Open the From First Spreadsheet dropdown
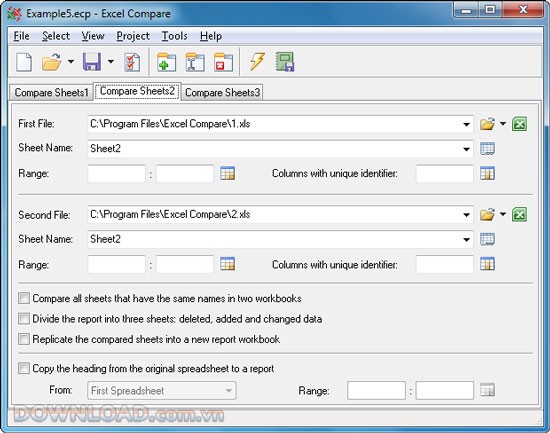The height and width of the screenshot is (433, 550). click(162, 391)
